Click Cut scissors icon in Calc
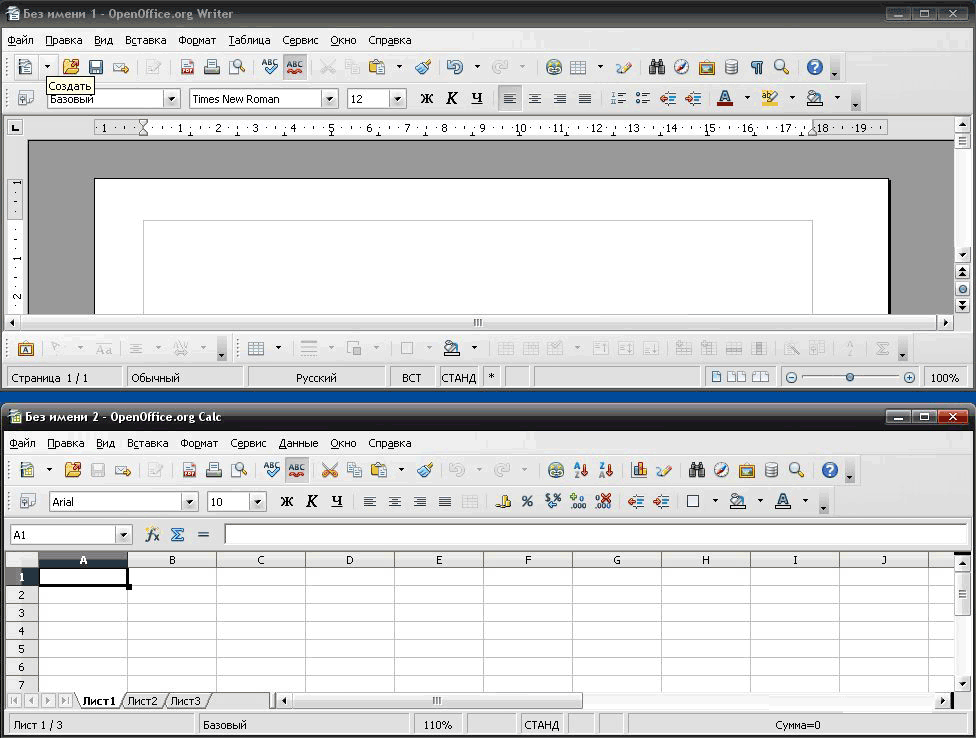976x738 pixels. click(x=329, y=470)
